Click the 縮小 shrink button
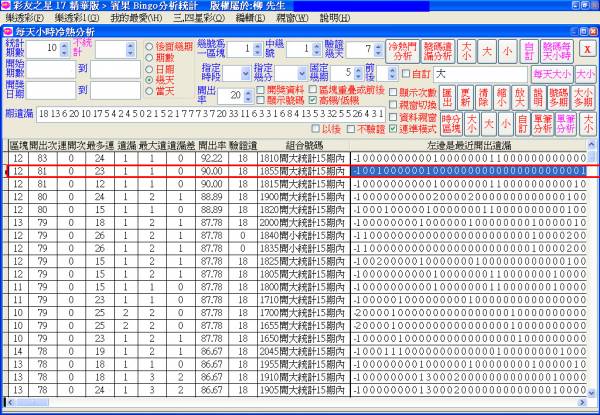The image size is (600, 415). (511, 97)
